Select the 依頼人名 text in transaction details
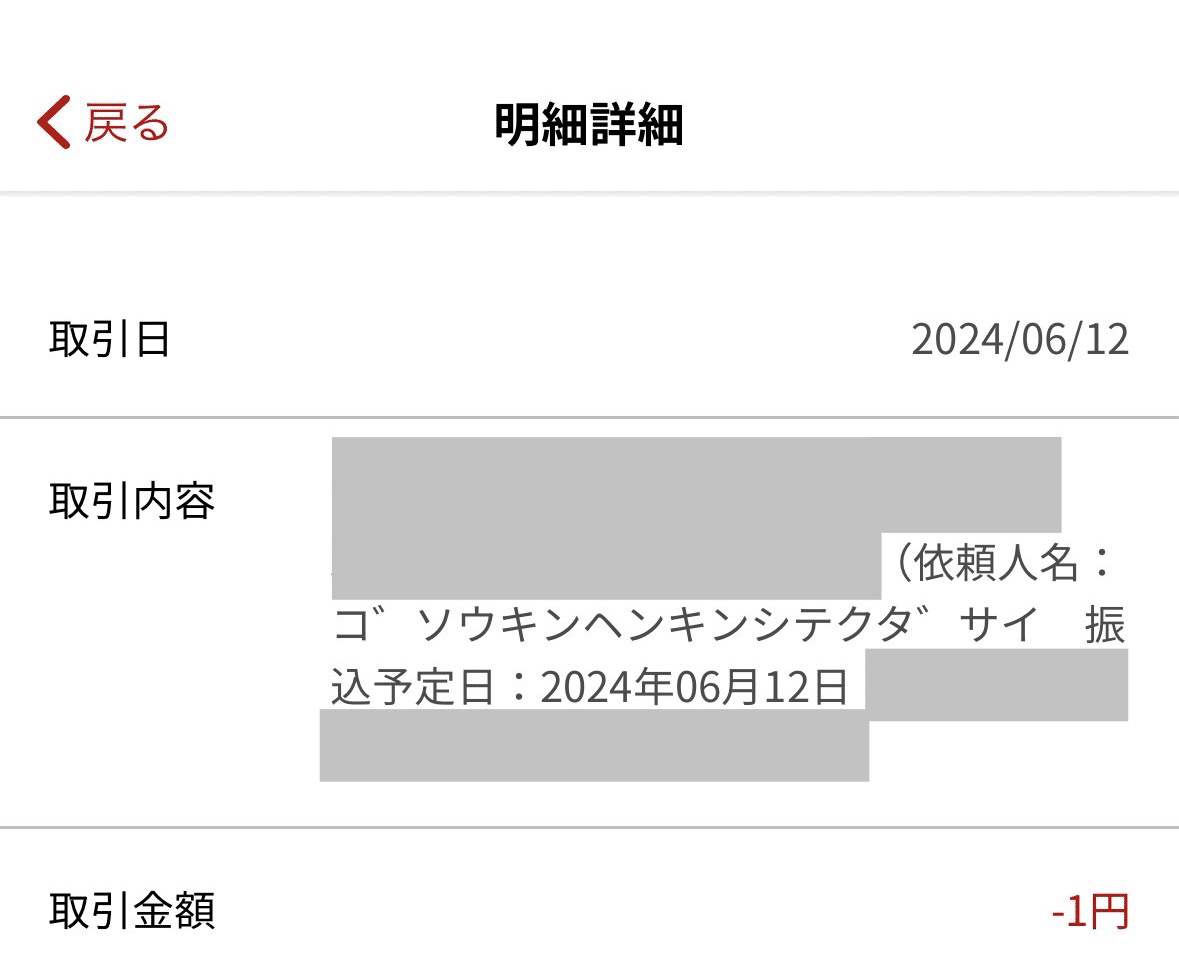1179x979 pixels. pyautogui.click(x=1005, y=562)
